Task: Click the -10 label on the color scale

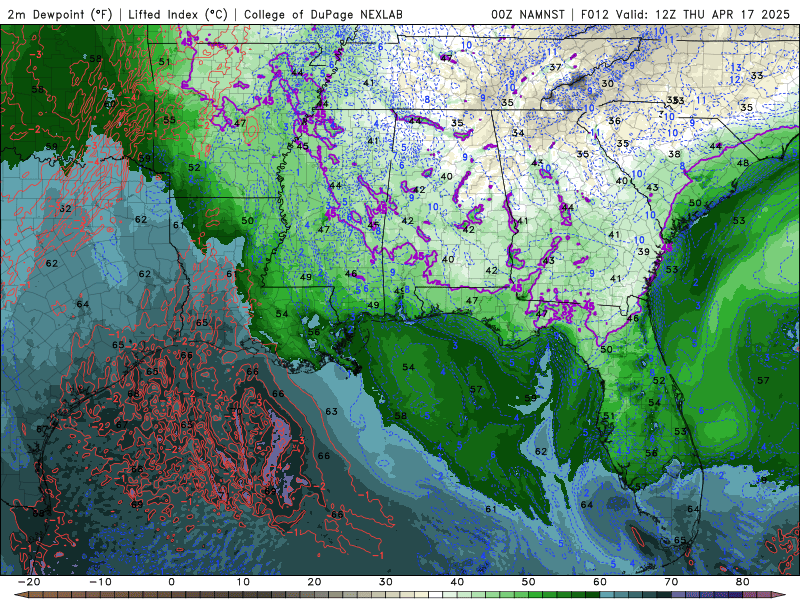Action: pyautogui.click(x=100, y=582)
